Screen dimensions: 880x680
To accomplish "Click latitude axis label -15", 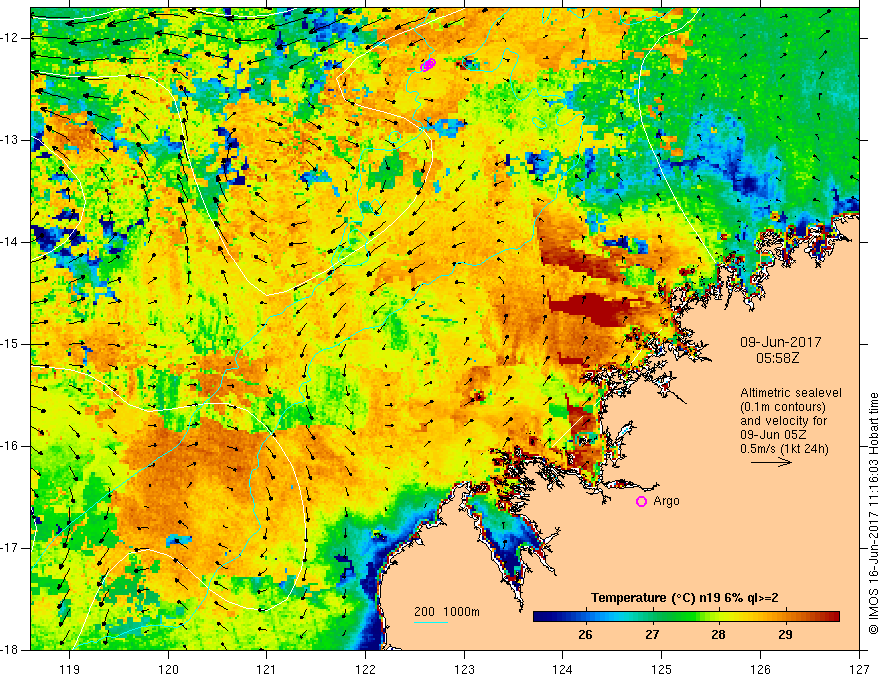I will tap(11, 344).
